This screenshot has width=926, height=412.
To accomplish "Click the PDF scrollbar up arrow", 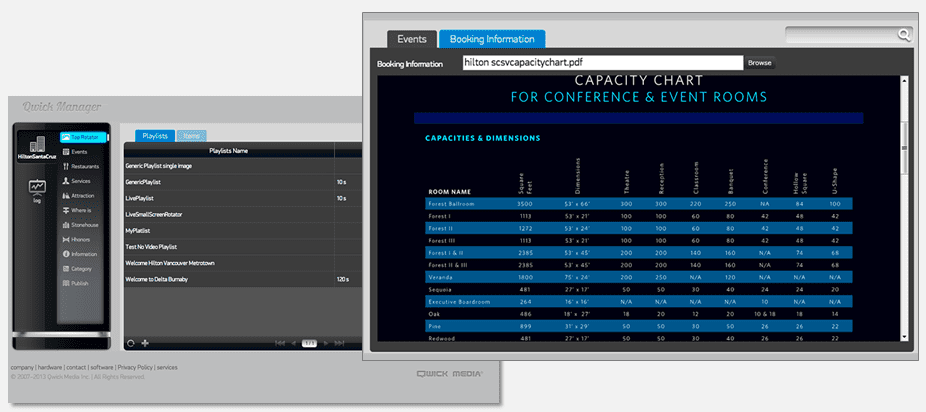I will (904, 80).
